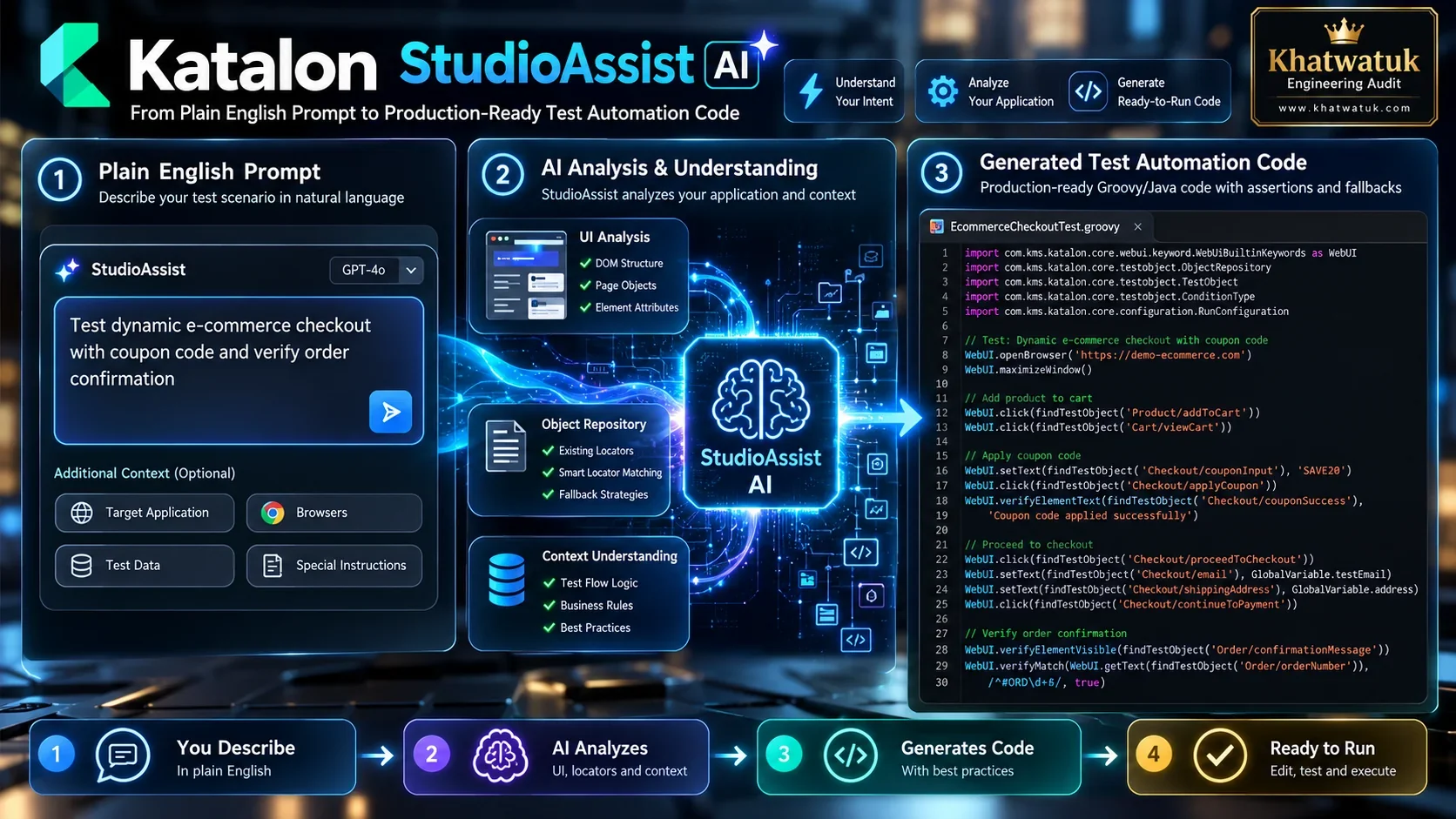The width and height of the screenshot is (1456, 819).
Task: Click the document icon in Special Instructions
Action: point(273,566)
